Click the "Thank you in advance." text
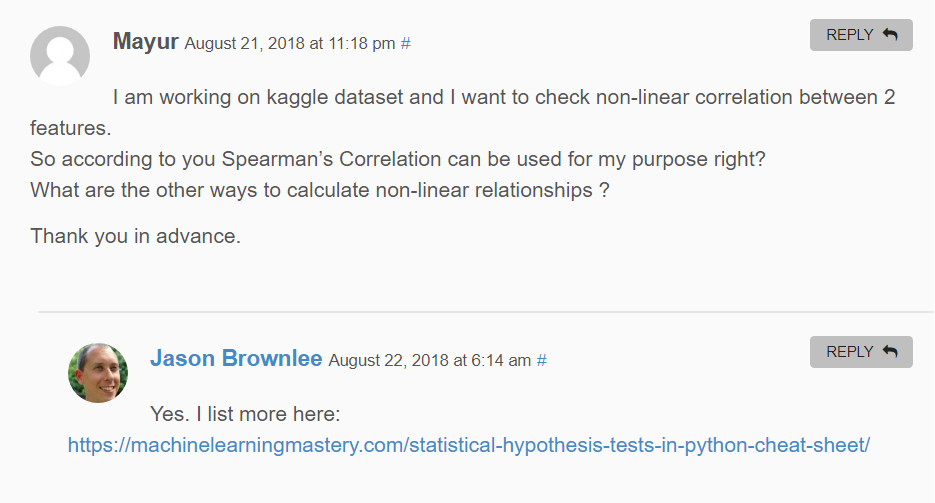935x503 pixels. [x=136, y=237]
